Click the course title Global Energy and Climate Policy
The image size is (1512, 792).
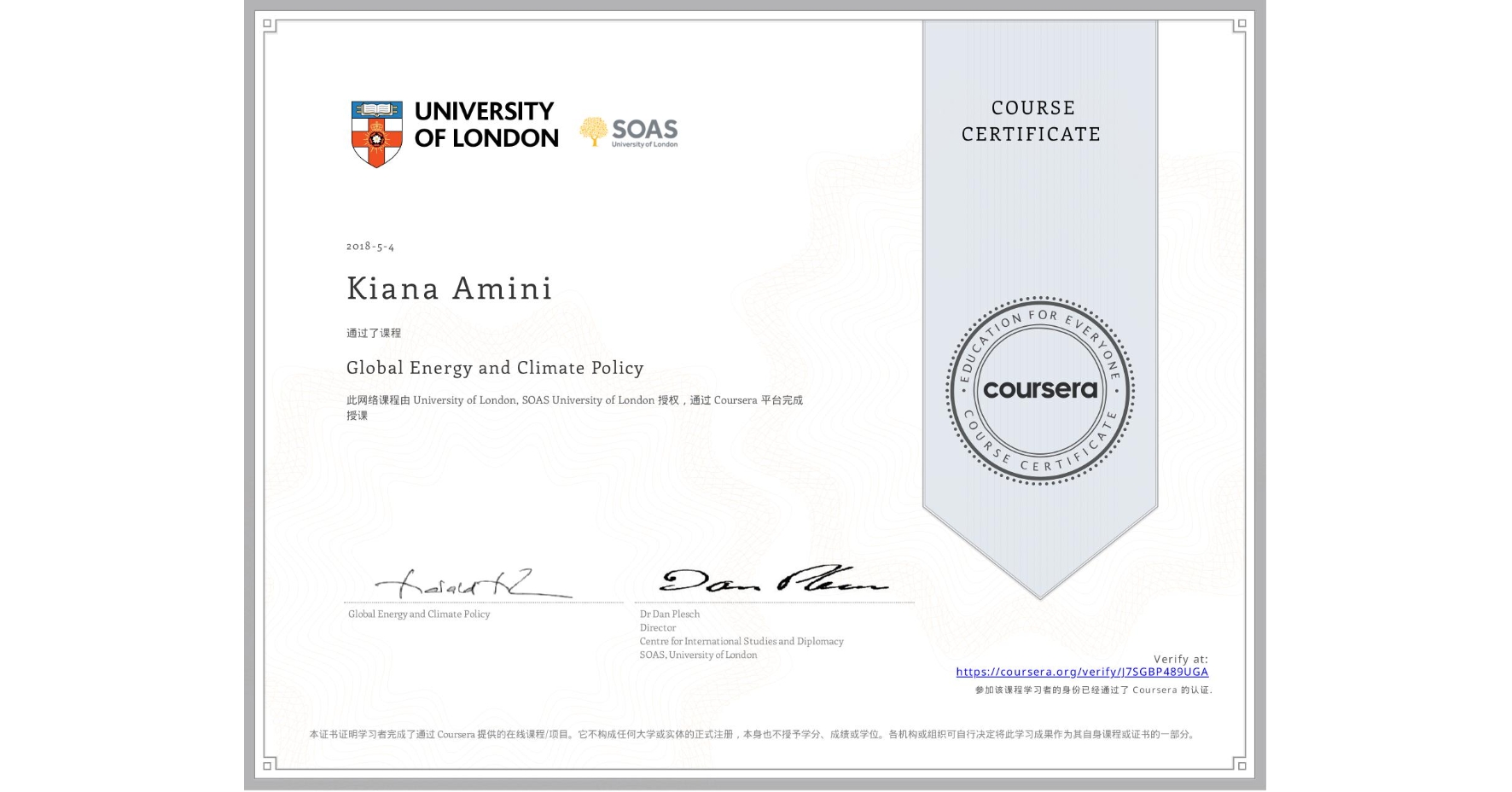point(495,368)
